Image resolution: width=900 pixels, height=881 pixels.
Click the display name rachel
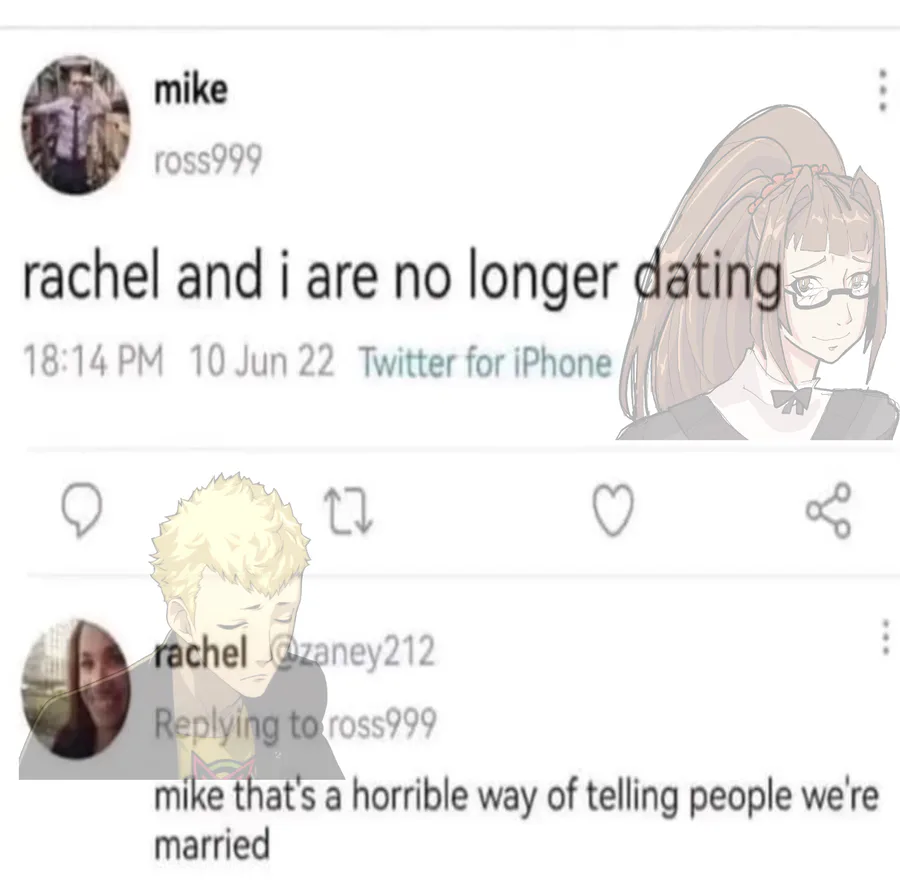point(201,652)
